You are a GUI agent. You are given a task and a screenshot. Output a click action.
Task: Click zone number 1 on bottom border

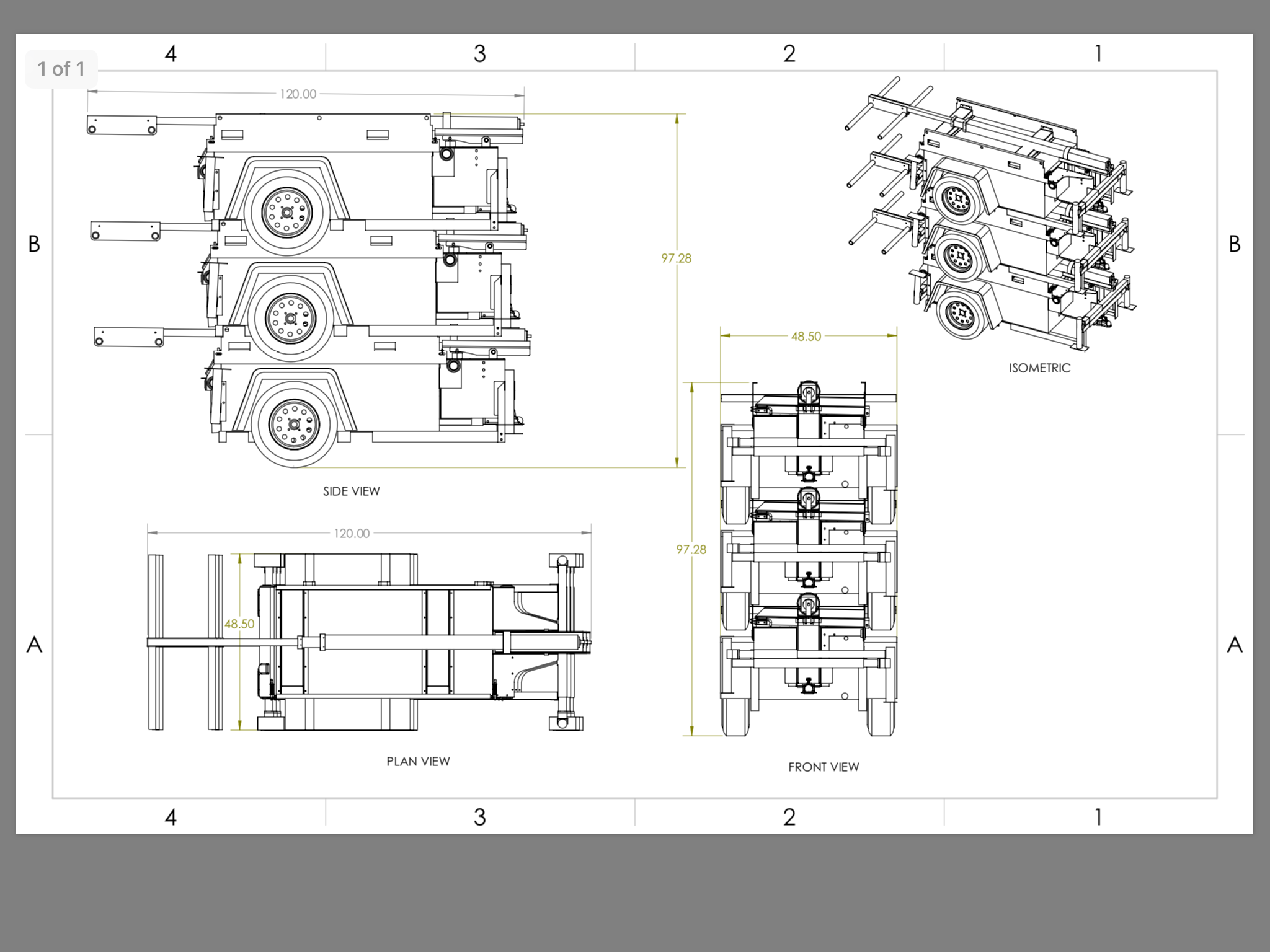[x=1098, y=818]
